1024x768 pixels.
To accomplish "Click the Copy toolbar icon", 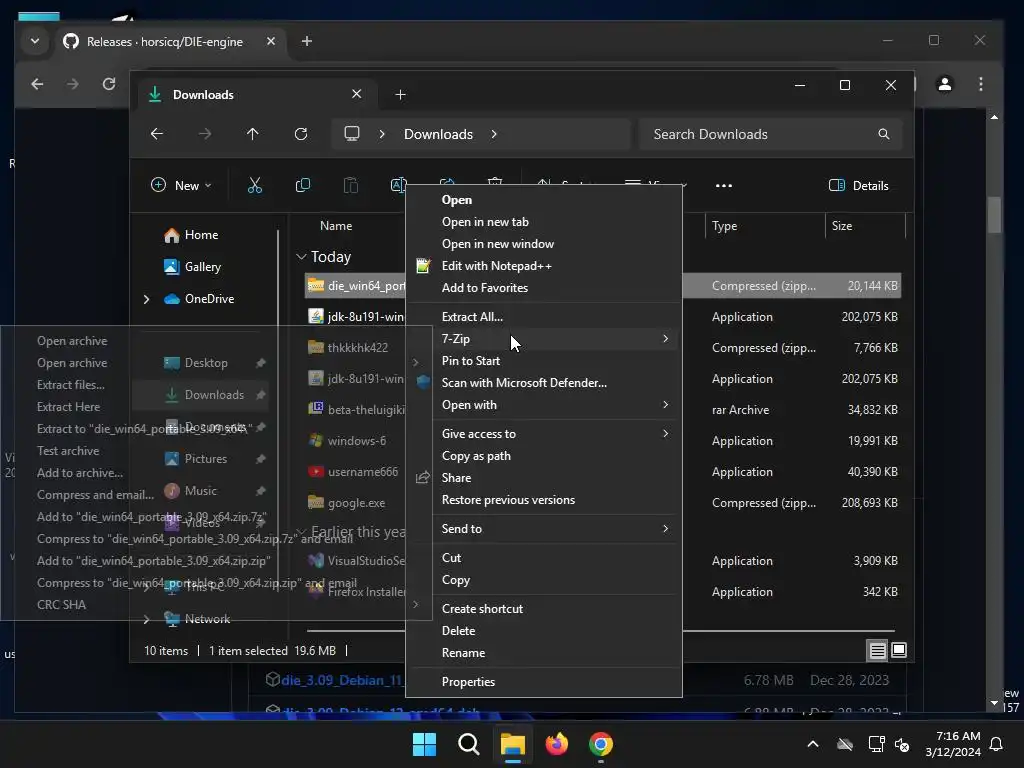I will click(302, 185).
